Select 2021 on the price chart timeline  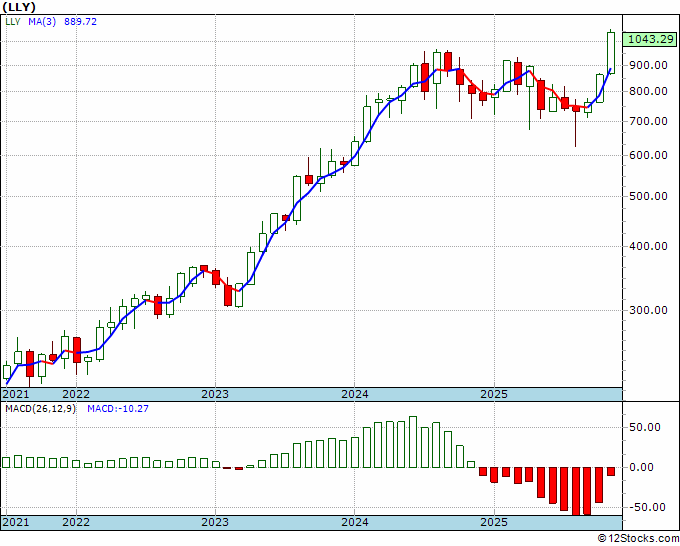16,394
